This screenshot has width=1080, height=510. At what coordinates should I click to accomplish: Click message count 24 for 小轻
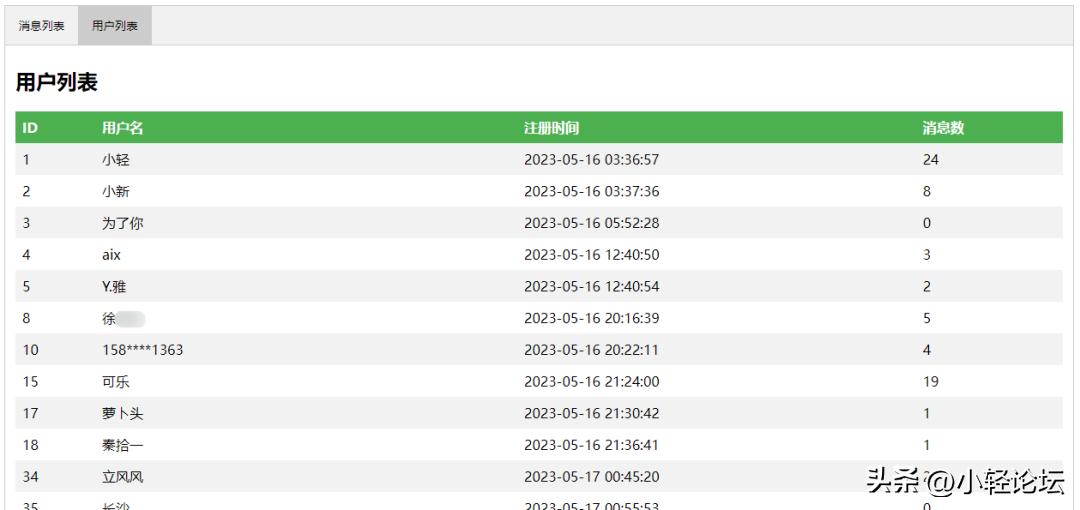[930, 160]
